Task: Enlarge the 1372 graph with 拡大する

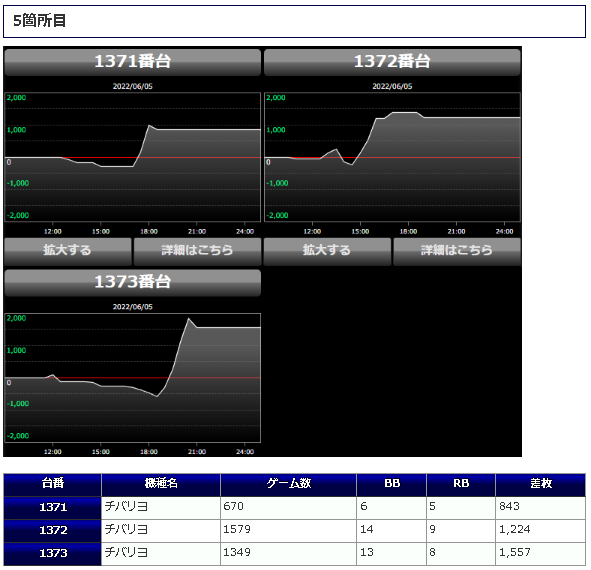Action: coord(327,251)
